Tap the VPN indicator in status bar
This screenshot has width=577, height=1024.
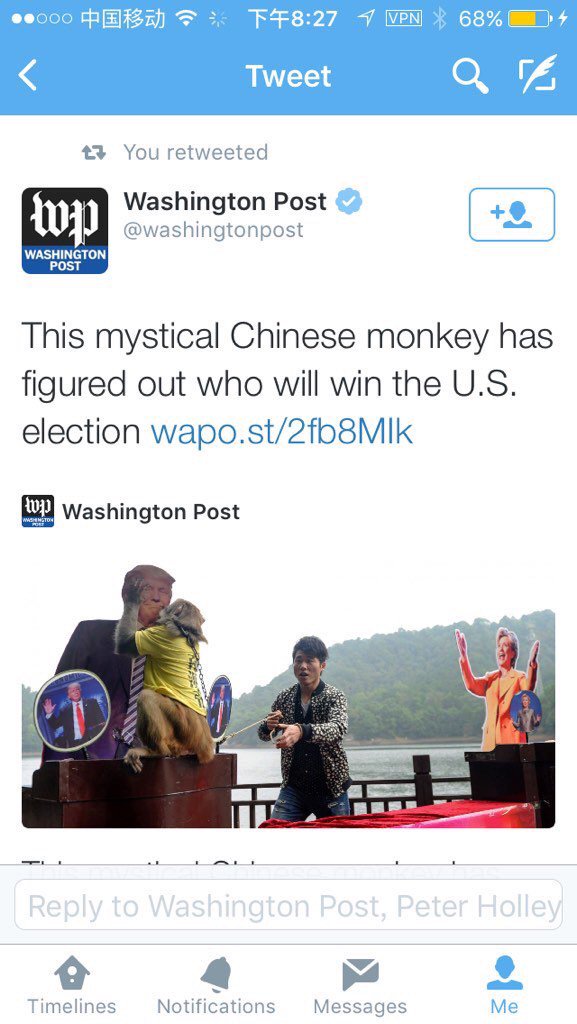[404, 18]
